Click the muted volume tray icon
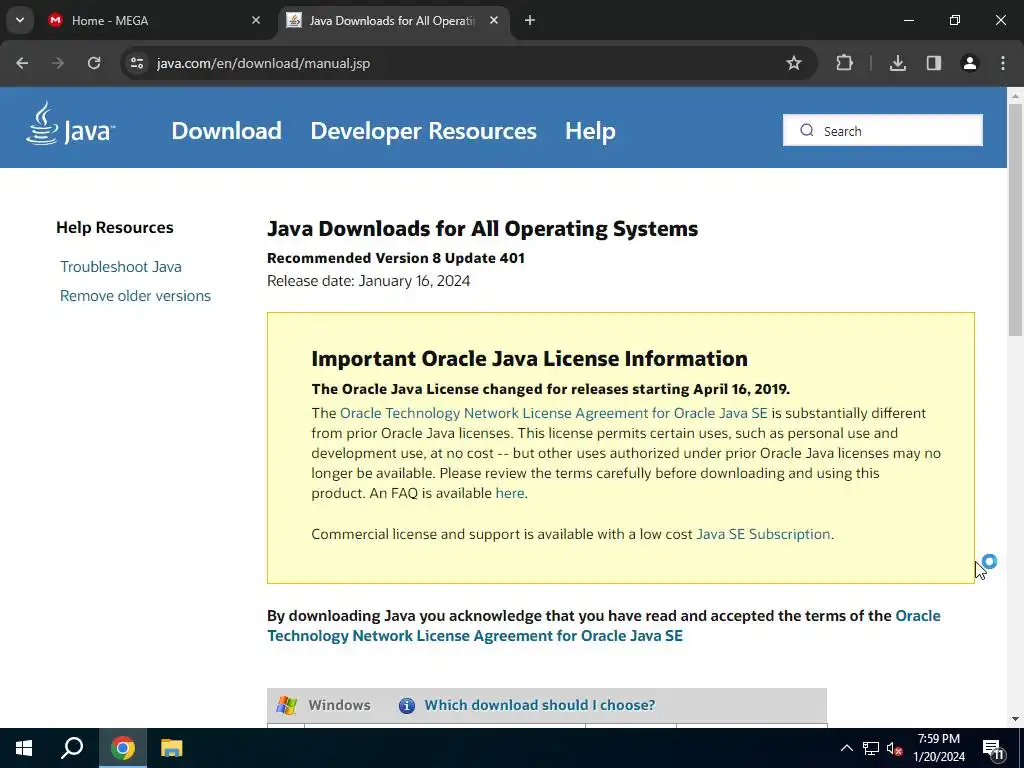 click(894, 748)
